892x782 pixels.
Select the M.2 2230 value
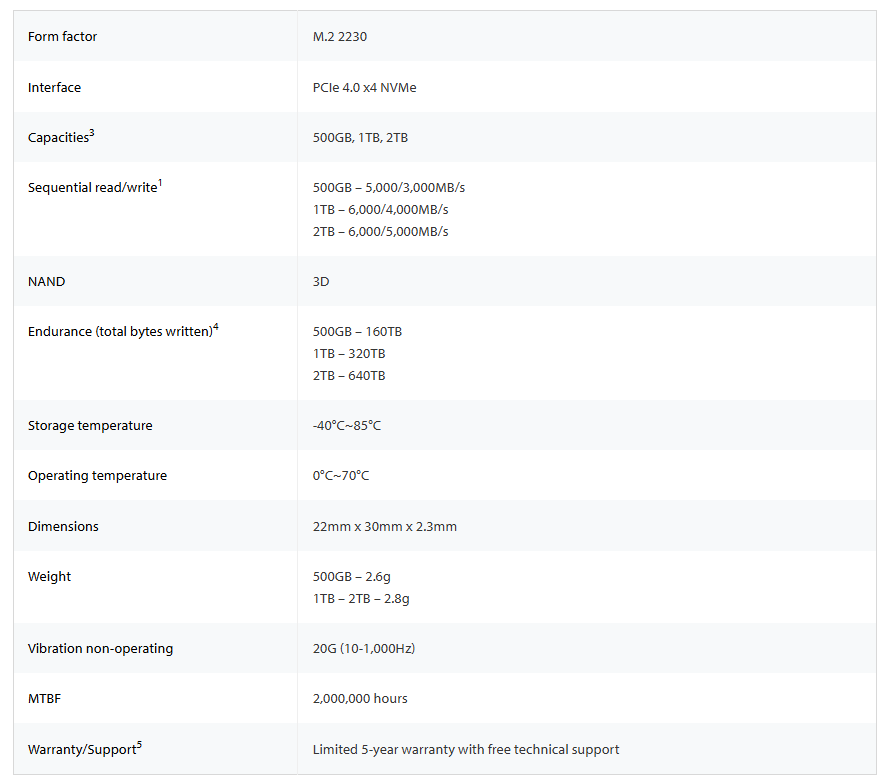[x=340, y=36]
